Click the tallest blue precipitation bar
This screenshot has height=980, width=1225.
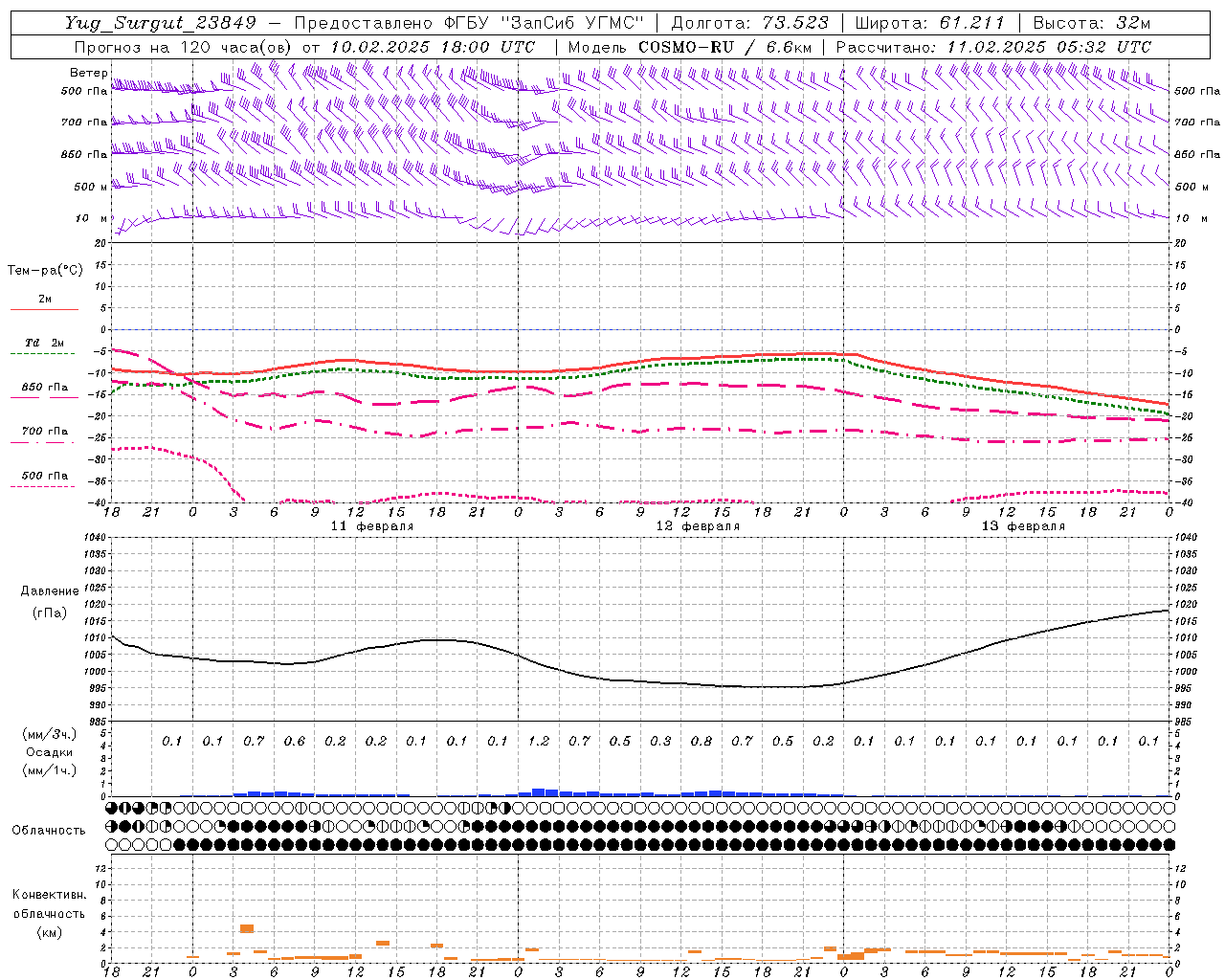[539, 792]
